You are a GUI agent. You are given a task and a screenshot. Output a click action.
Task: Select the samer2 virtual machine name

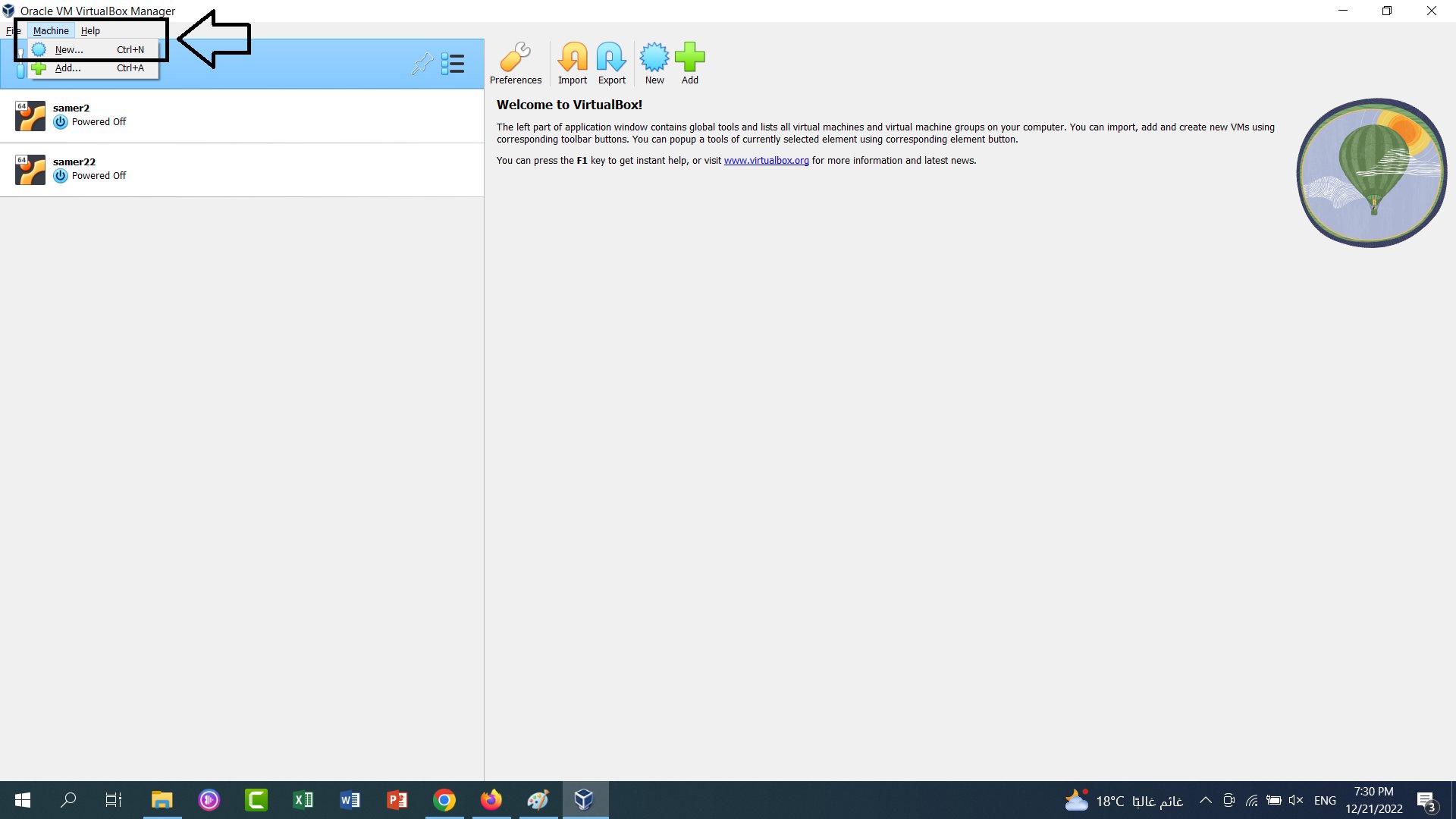pyautogui.click(x=71, y=108)
